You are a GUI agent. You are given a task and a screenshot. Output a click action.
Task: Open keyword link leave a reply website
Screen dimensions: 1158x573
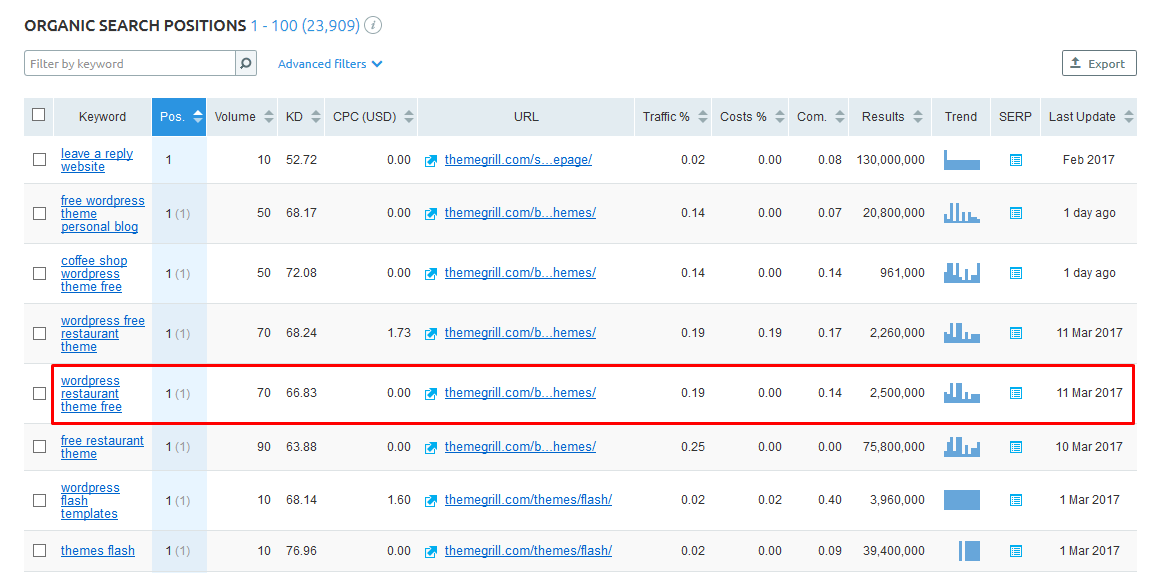97,160
